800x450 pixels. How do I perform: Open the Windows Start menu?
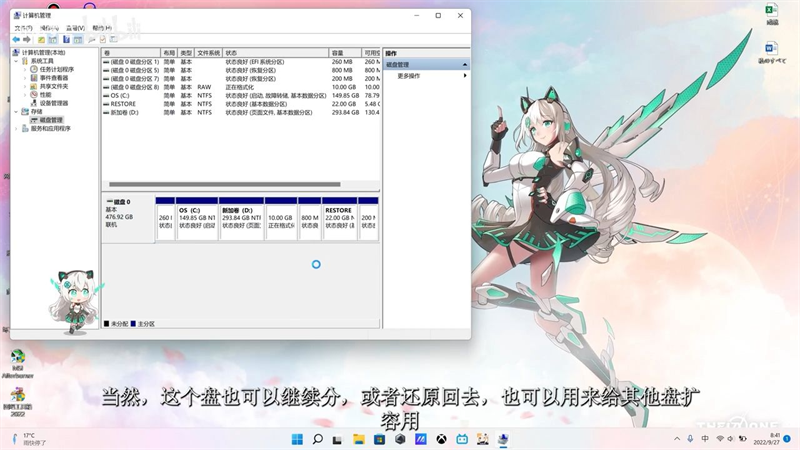point(297,439)
